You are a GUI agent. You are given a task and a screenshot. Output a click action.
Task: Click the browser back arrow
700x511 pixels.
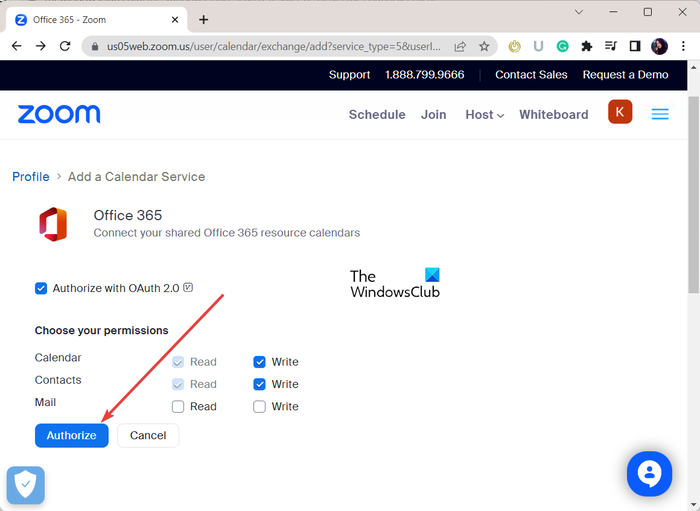17,46
